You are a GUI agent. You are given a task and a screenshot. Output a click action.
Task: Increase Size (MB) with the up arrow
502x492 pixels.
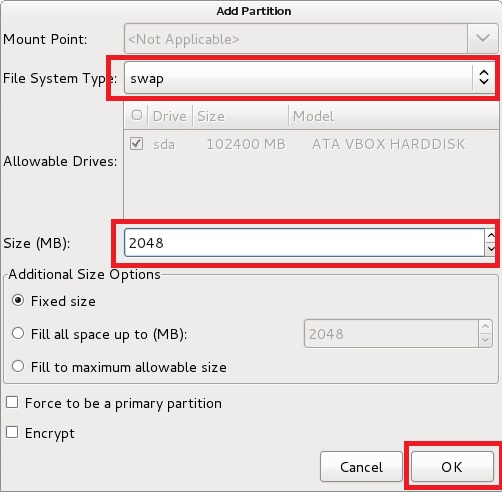(x=491, y=236)
